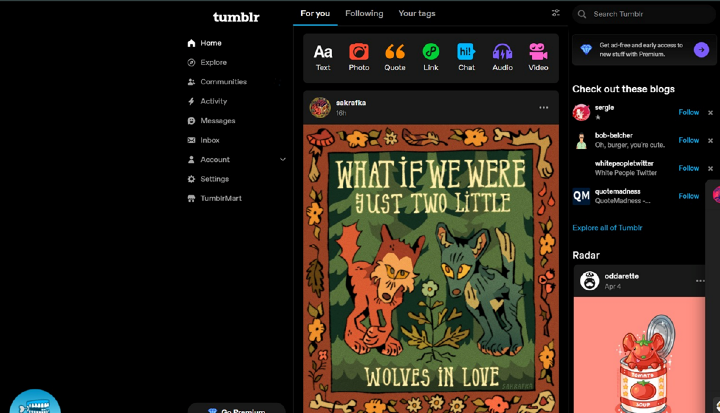Open the bob-belcher blog avatar
This screenshot has height=413, width=720.
coord(581,141)
